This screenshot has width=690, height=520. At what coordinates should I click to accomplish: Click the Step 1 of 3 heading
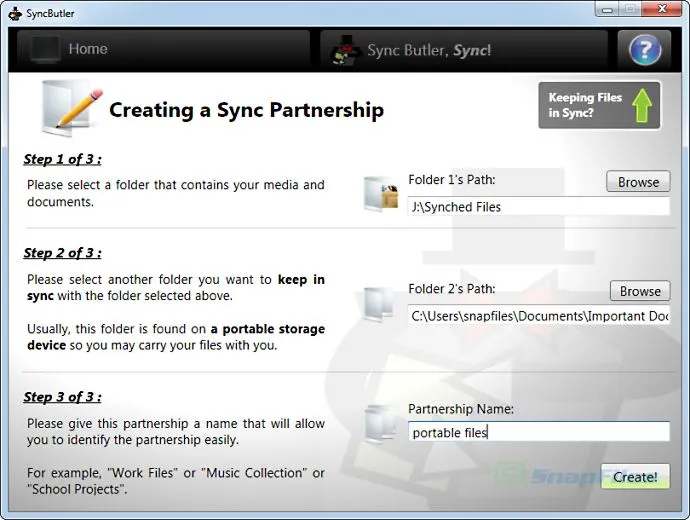(62, 159)
